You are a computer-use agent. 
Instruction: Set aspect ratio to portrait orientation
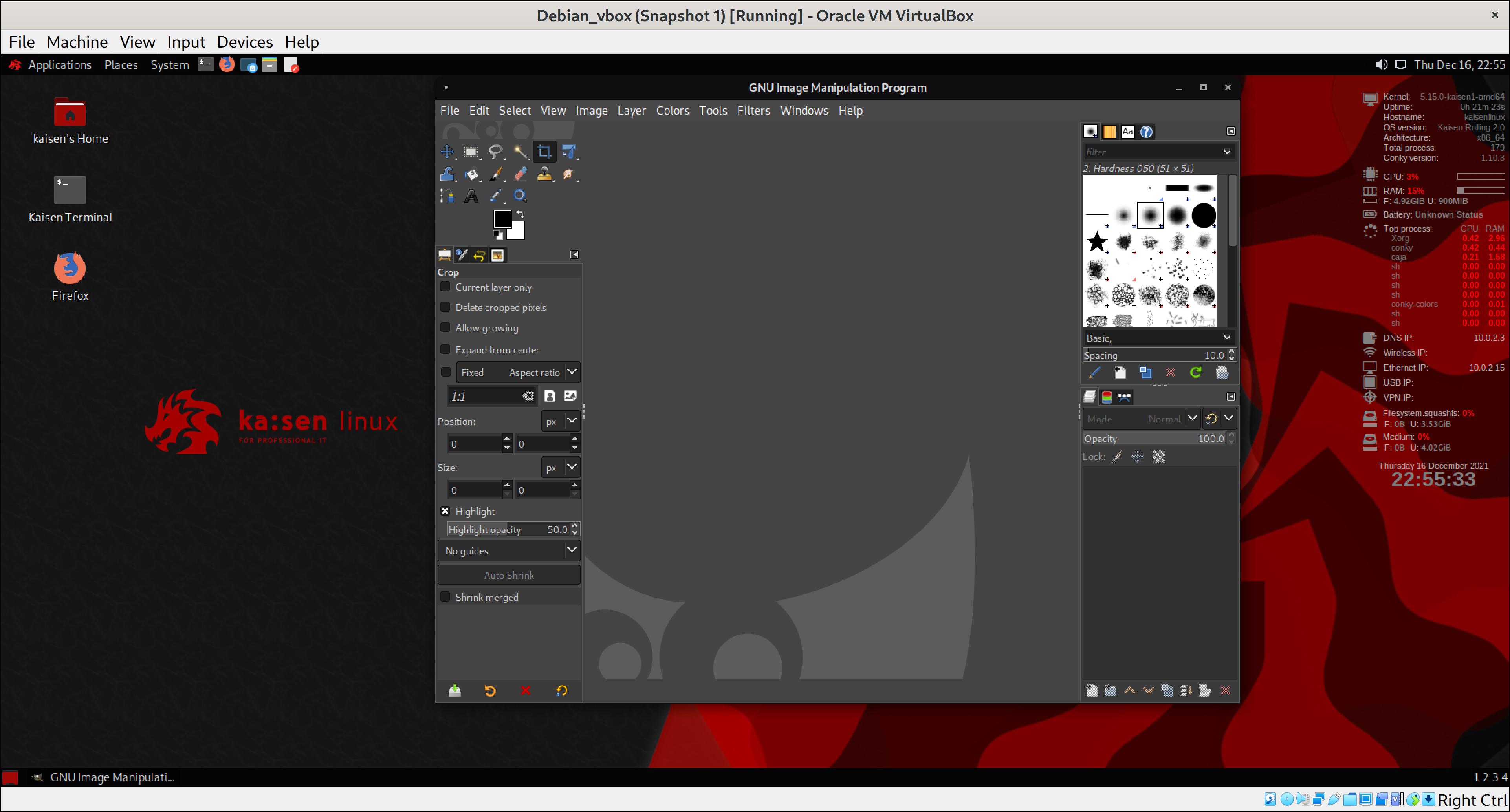pos(550,396)
